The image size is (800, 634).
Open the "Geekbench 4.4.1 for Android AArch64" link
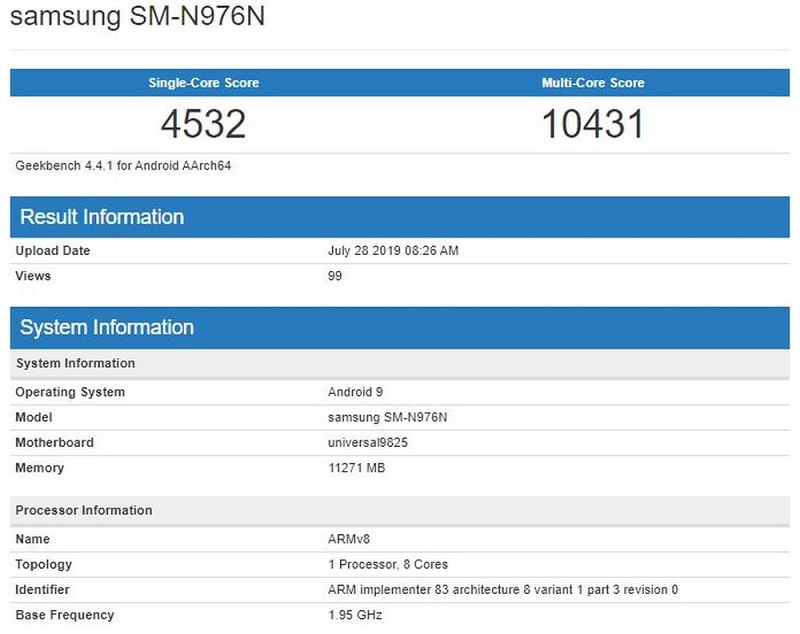click(125, 165)
